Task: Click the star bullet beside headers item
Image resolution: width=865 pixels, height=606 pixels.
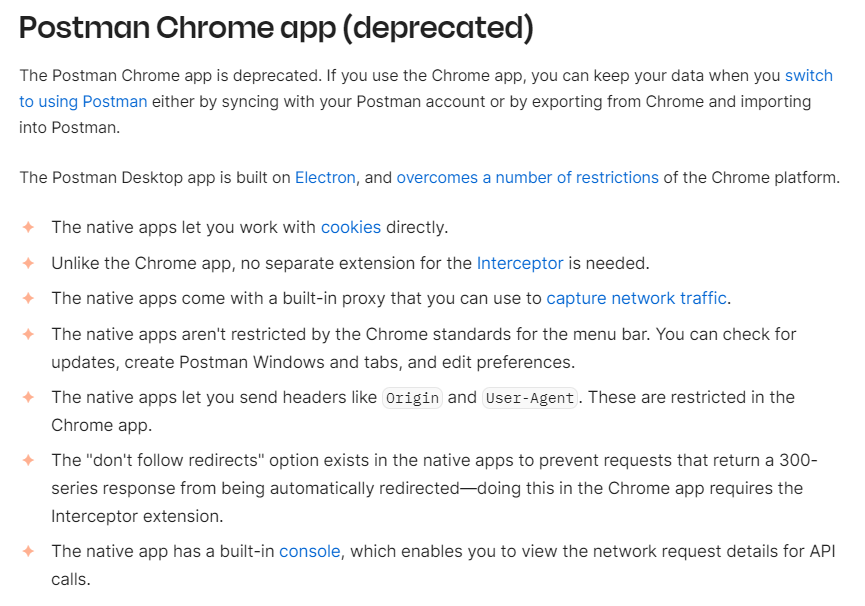Action: coord(28,397)
